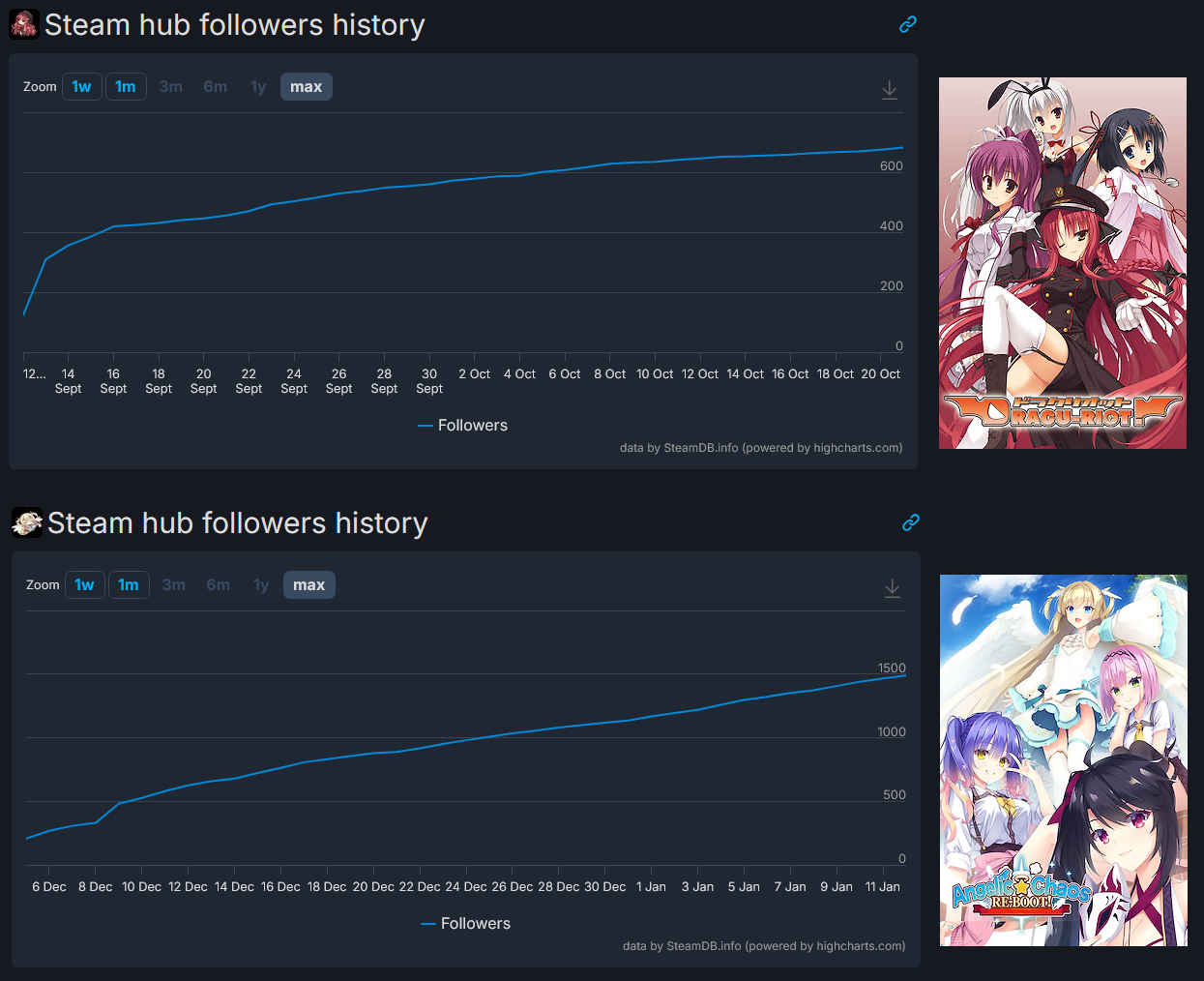The image size is (1204, 981).
Task: Open Dracu-Riot cover art thumbnail
Action: 1063,263
